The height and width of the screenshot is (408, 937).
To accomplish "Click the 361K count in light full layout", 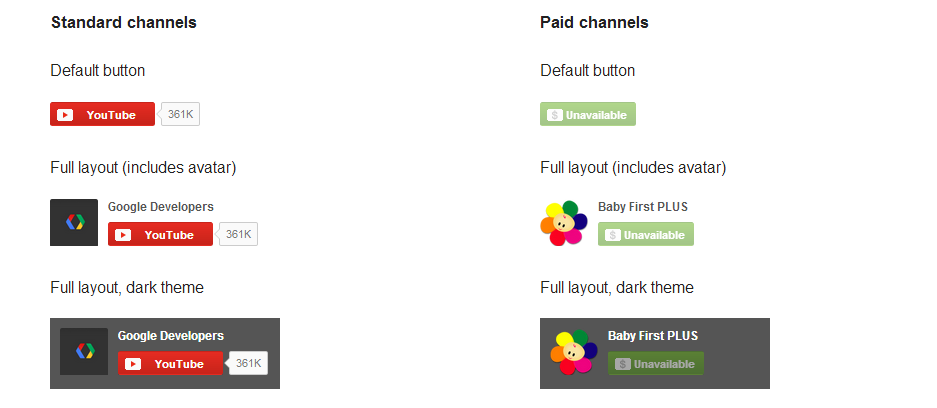I will 239,234.
